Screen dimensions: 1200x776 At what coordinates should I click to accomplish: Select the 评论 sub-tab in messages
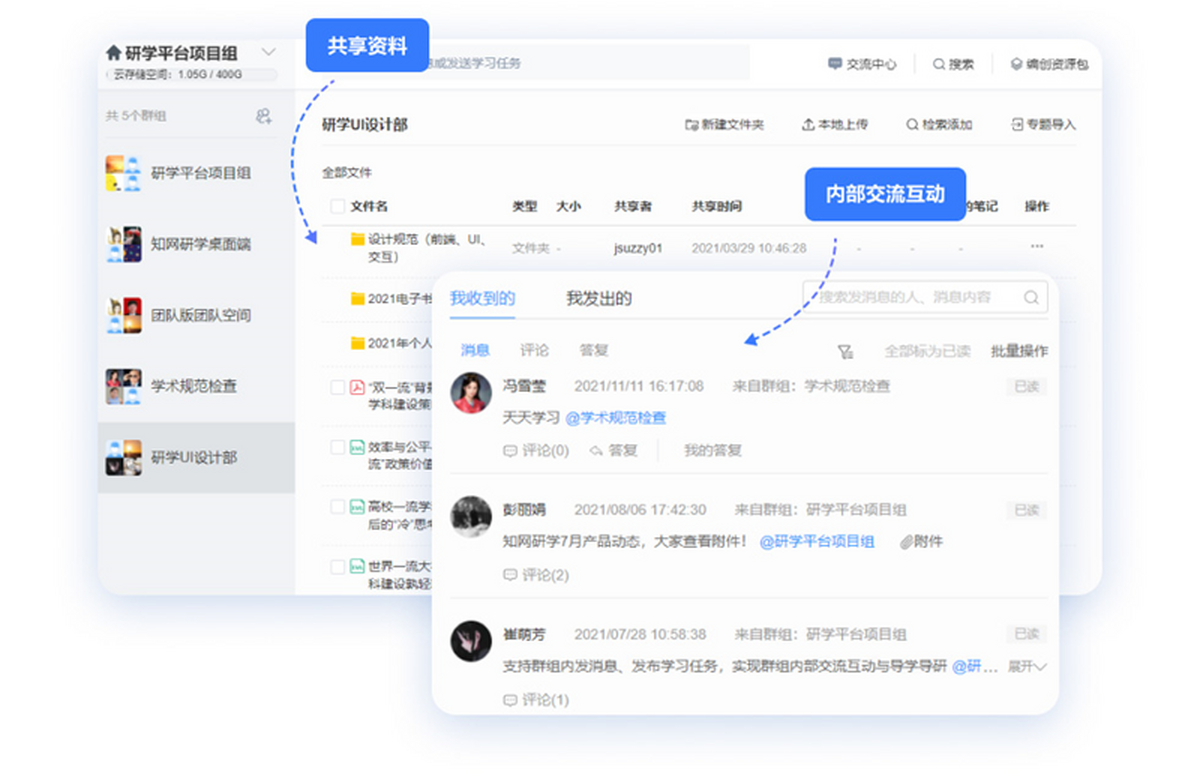click(534, 350)
